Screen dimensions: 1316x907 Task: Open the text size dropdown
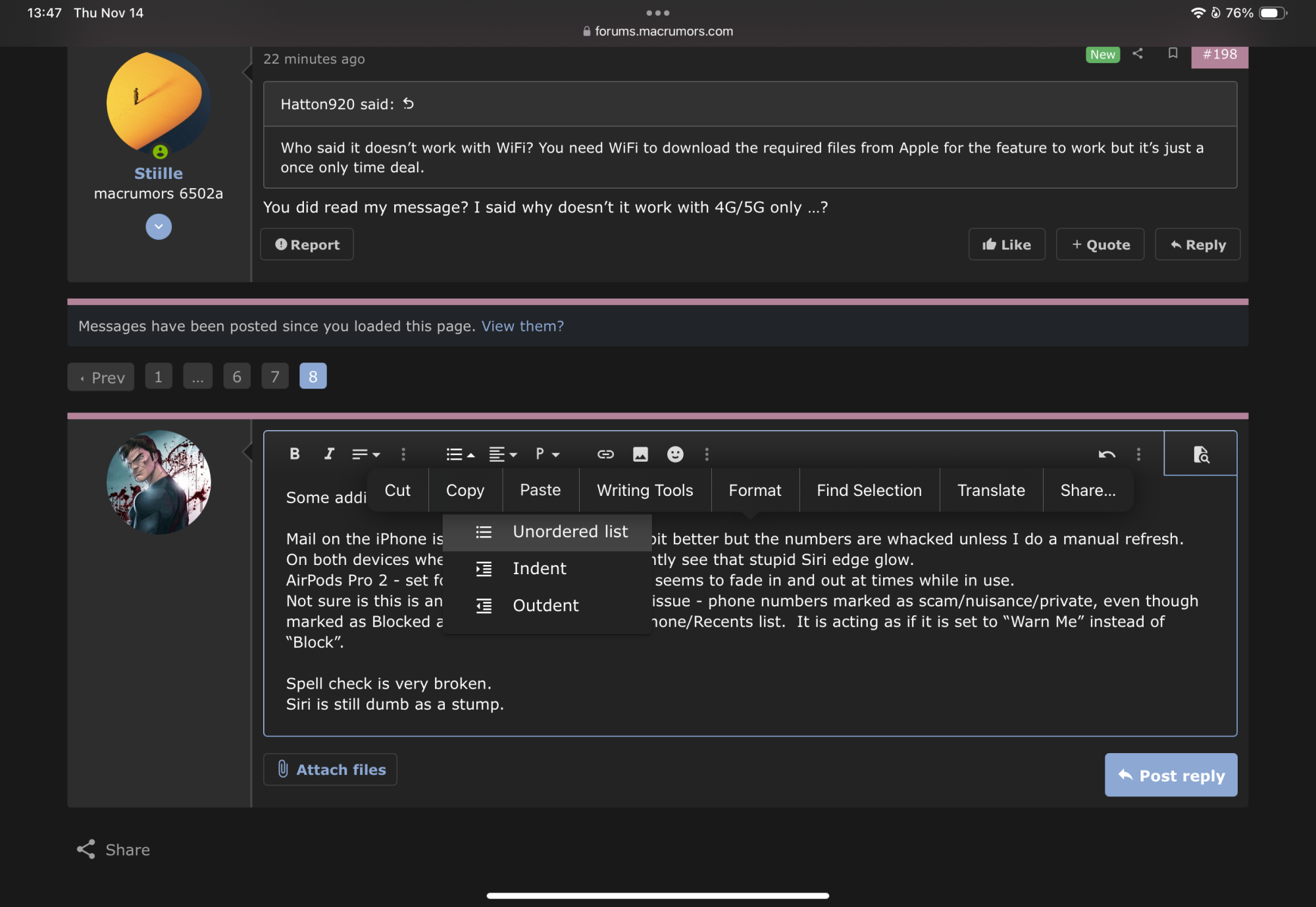pos(366,454)
